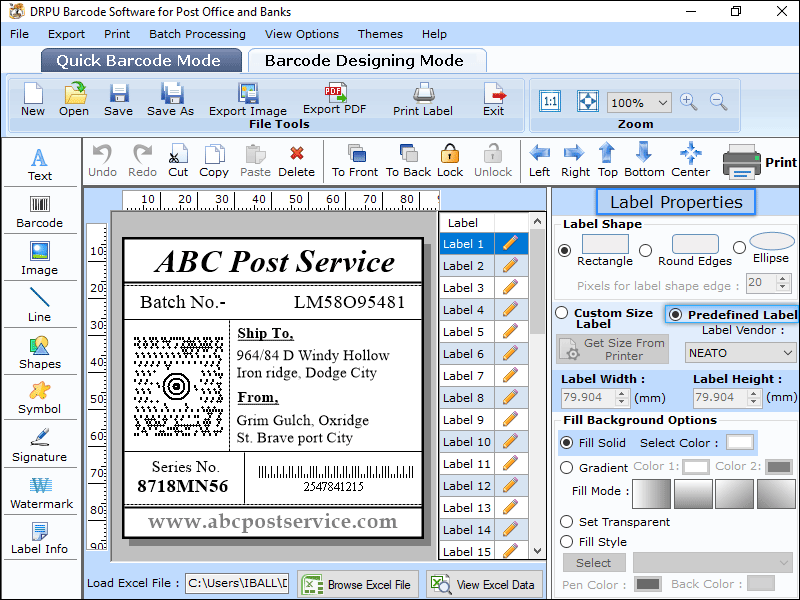Copy the selected object
The width and height of the screenshot is (800, 600).
click(214, 161)
